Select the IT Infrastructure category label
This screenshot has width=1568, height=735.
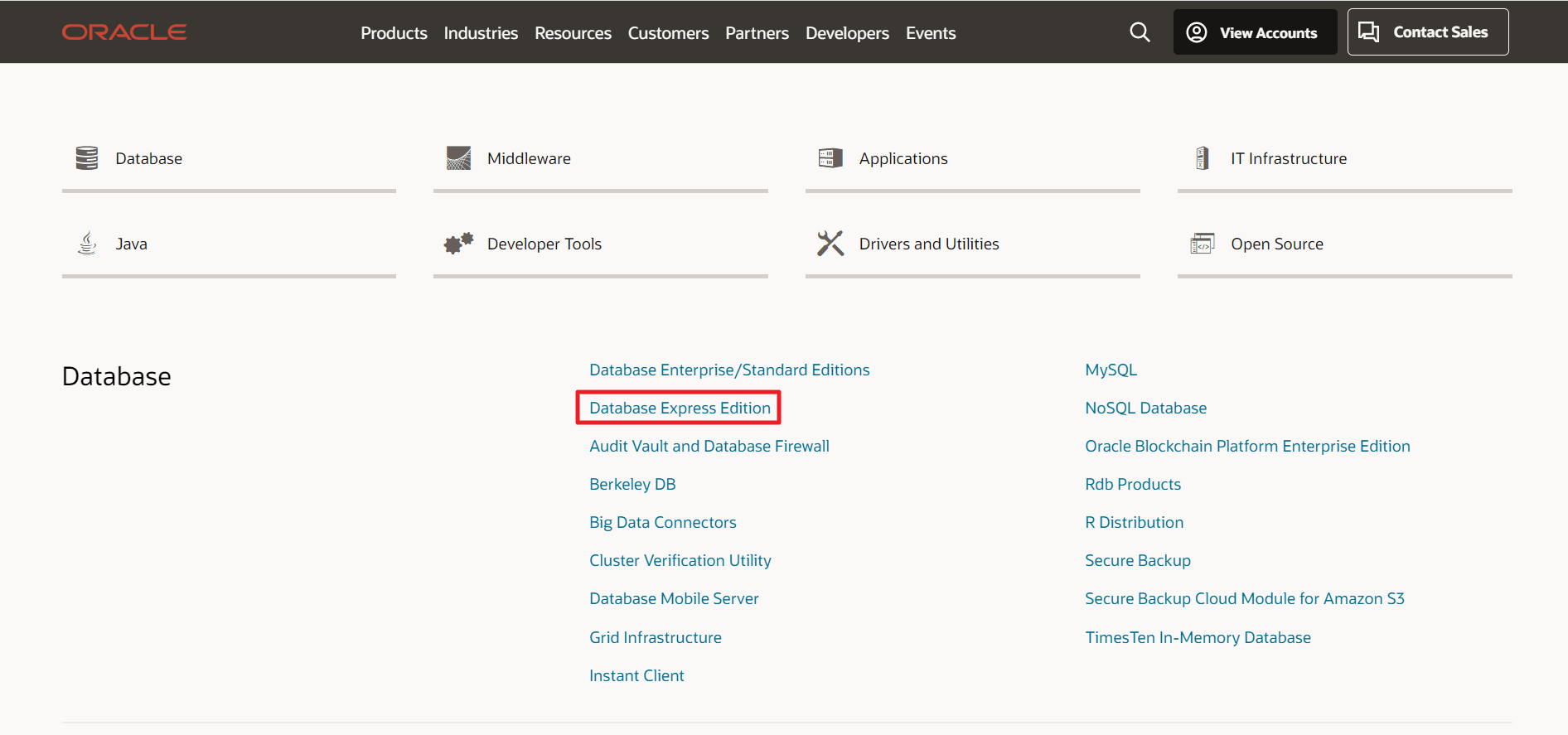coord(1289,158)
